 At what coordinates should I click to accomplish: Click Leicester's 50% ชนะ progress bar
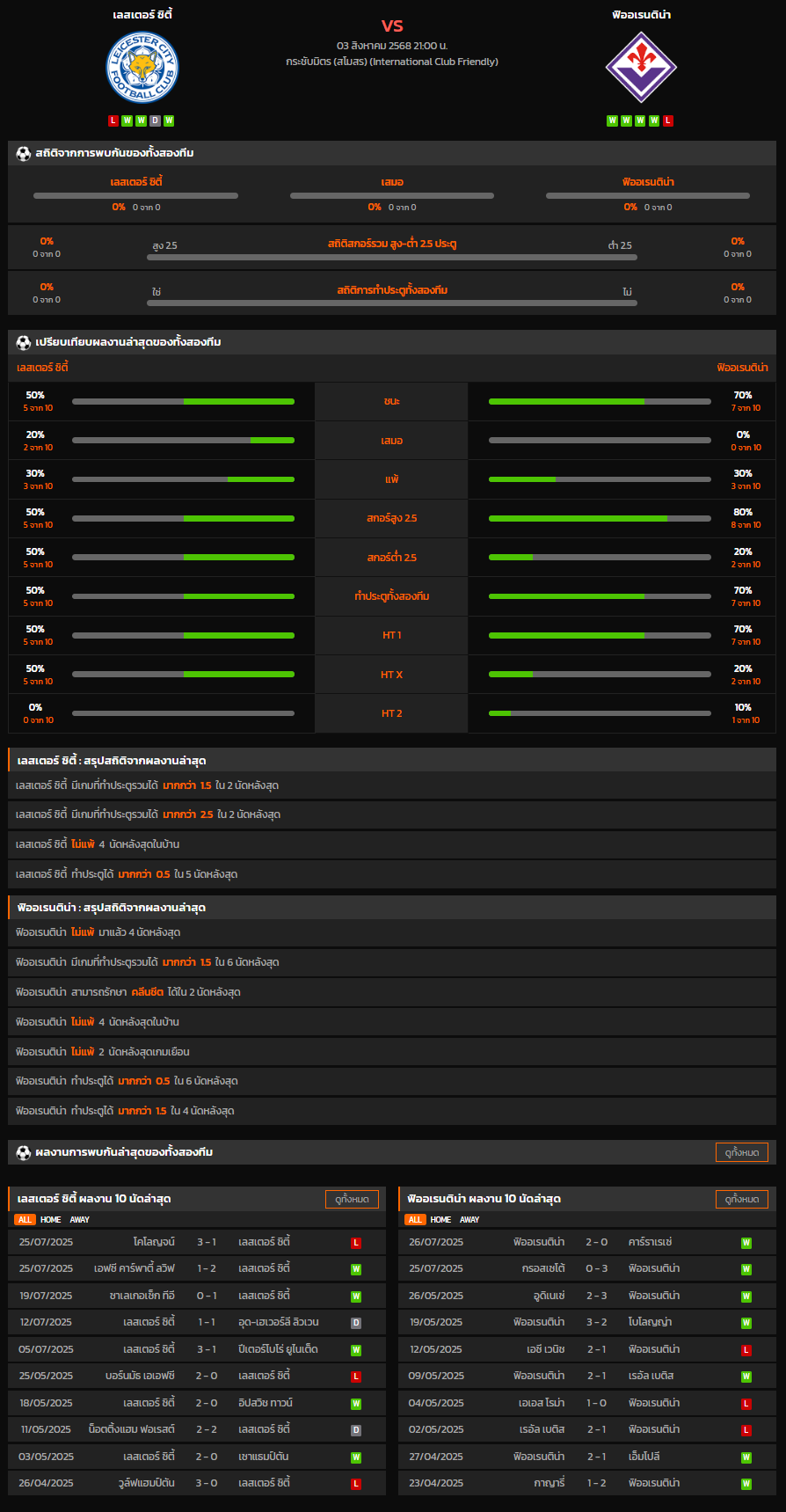[183, 402]
